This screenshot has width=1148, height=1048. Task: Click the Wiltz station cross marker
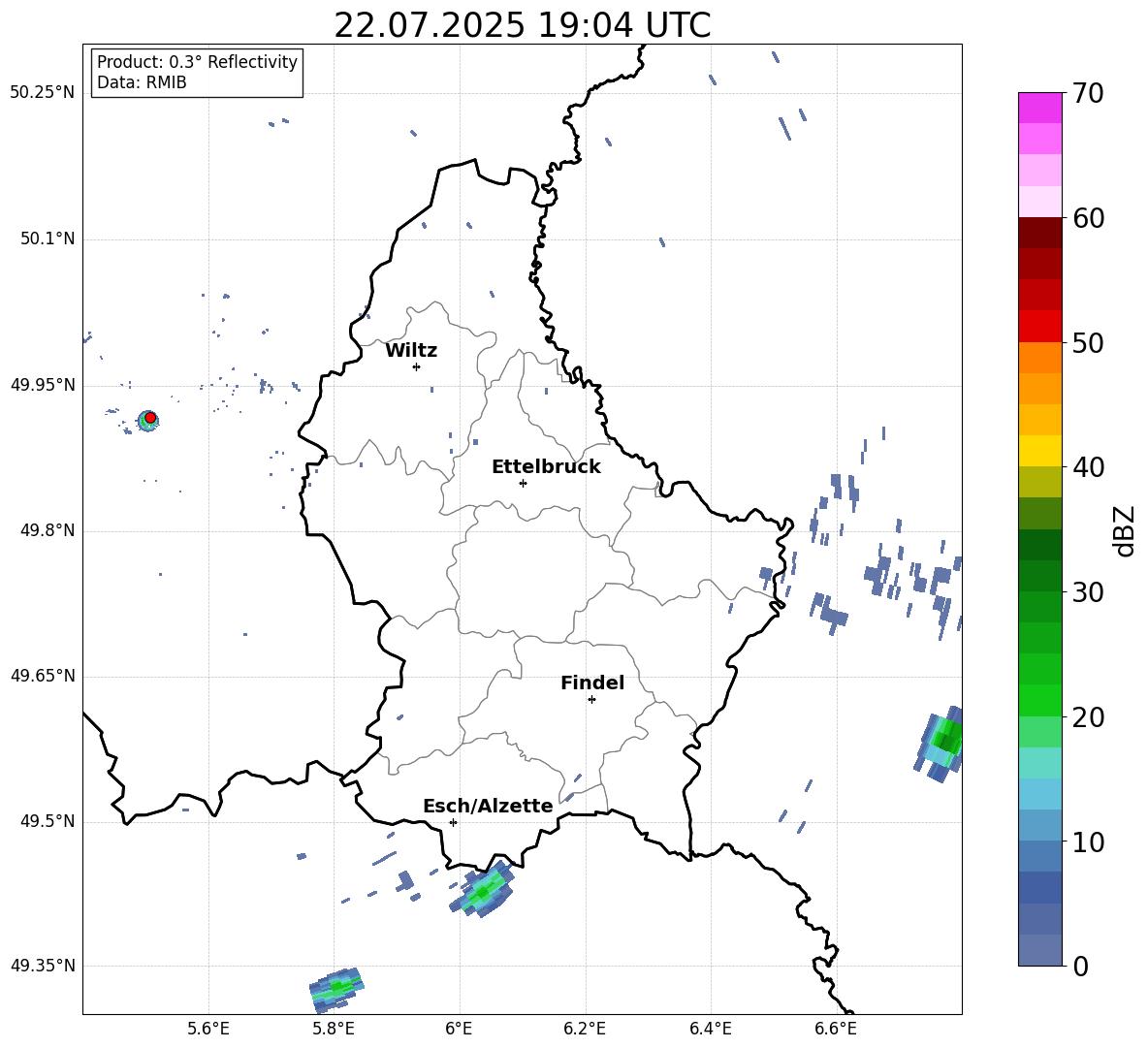pyautogui.click(x=417, y=366)
